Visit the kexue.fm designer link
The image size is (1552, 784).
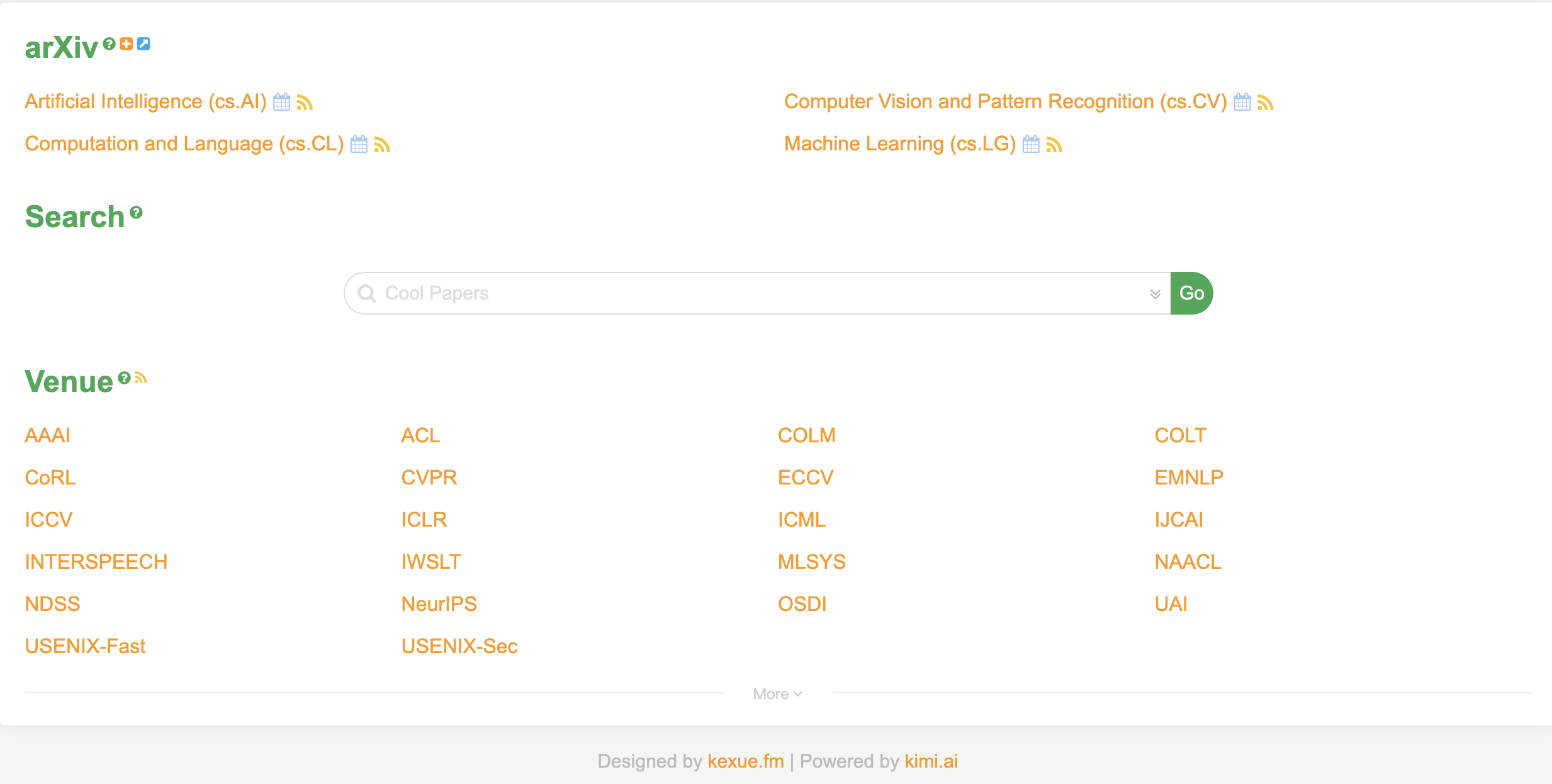tap(746, 761)
